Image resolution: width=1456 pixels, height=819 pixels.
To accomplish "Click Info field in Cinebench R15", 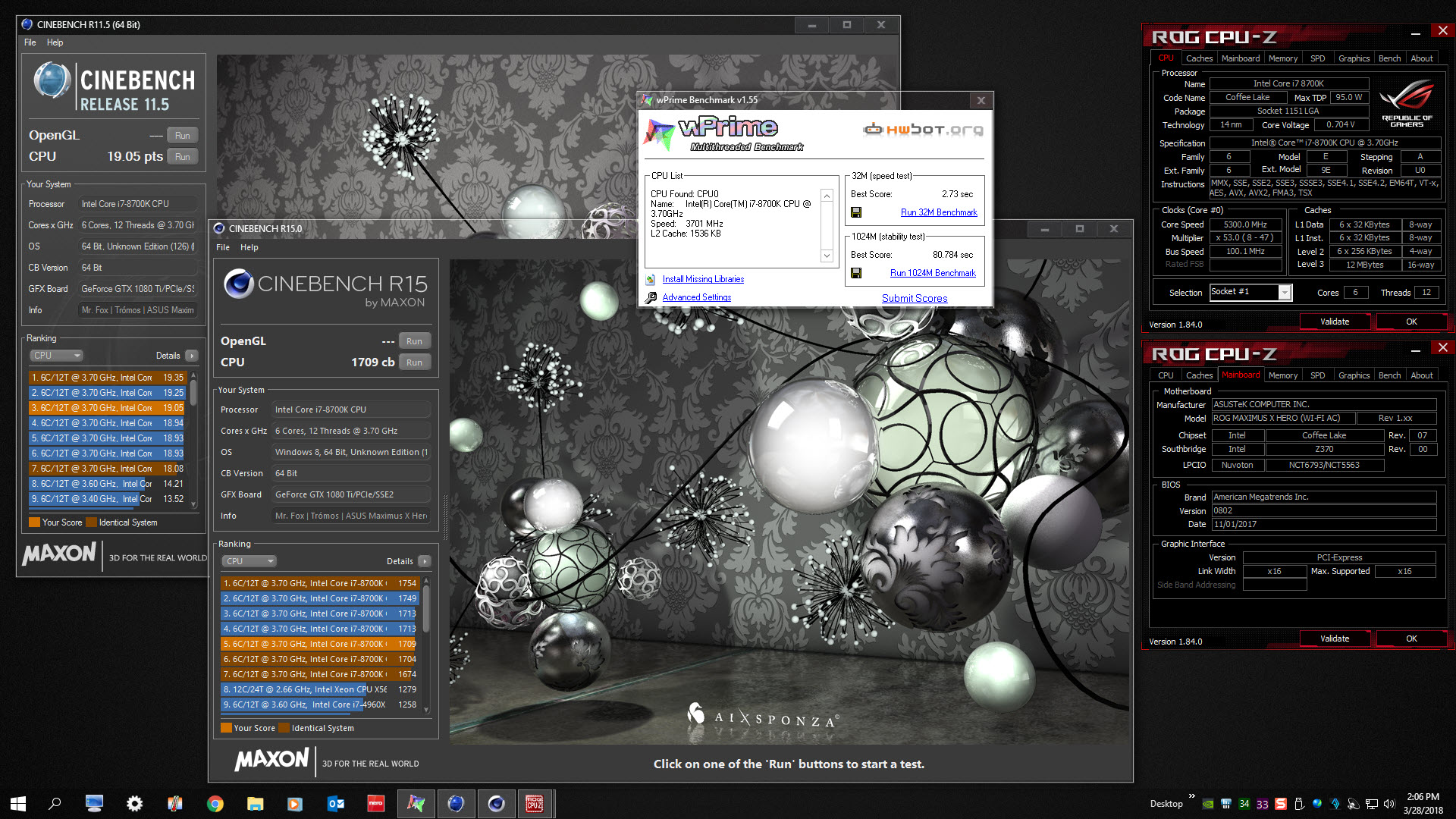I will click(351, 516).
